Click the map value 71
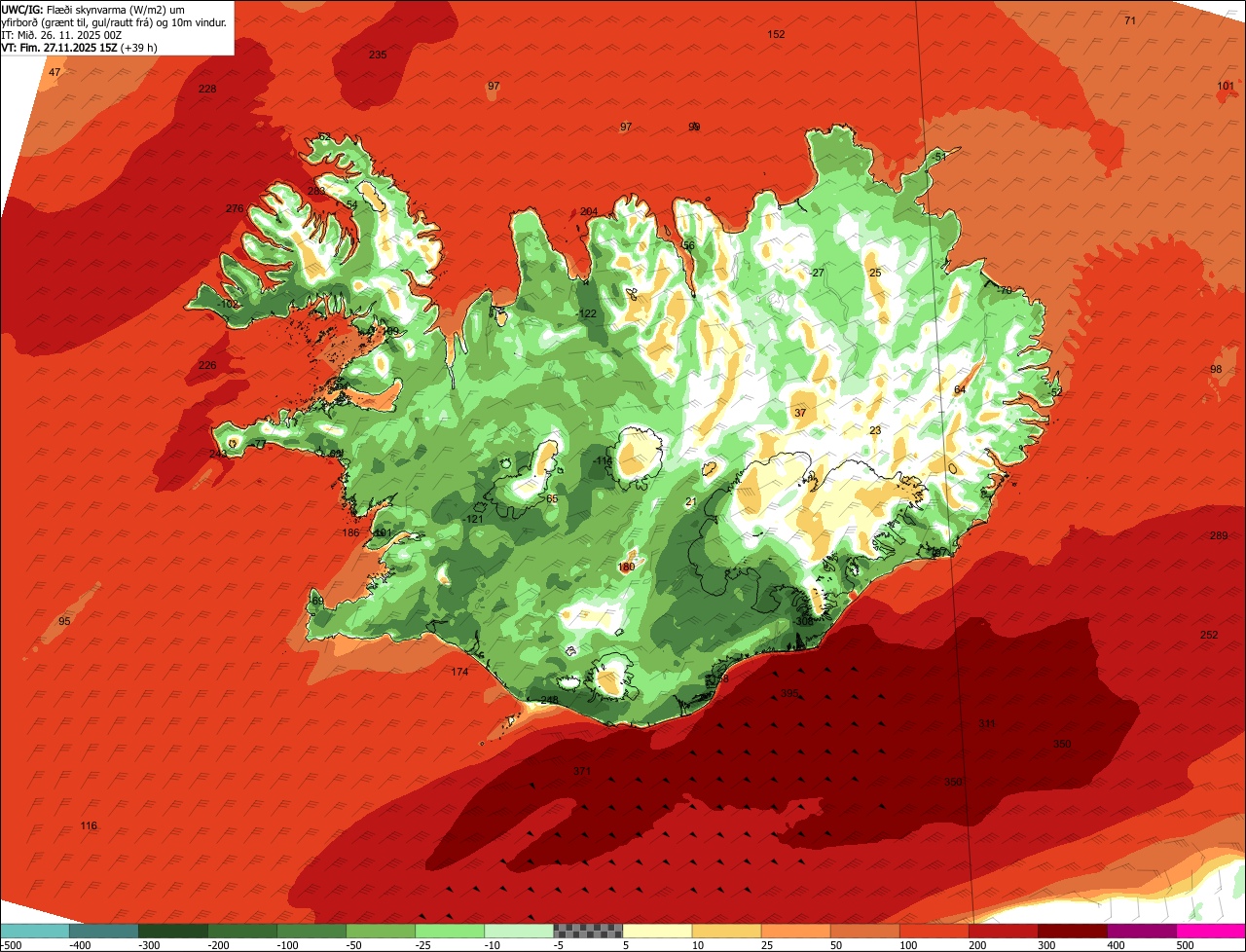 point(1130,20)
